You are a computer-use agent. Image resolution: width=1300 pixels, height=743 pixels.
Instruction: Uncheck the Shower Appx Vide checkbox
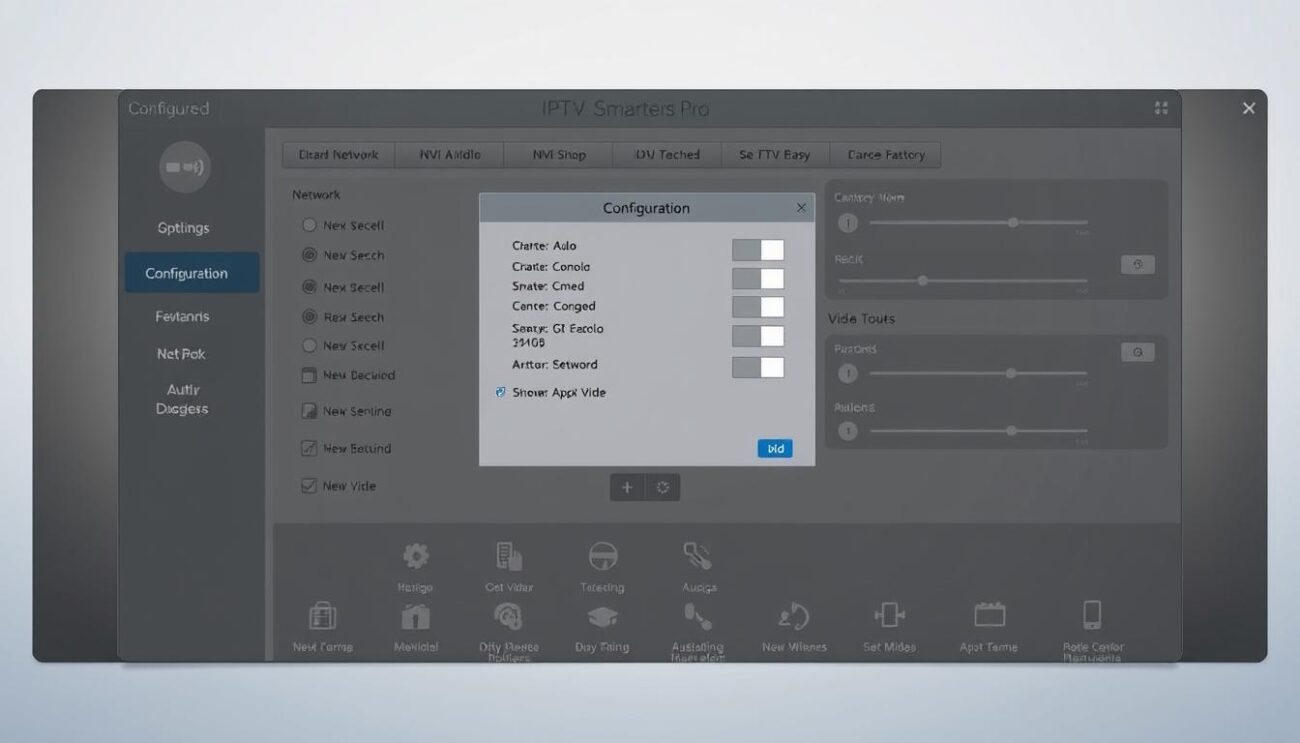[500, 392]
